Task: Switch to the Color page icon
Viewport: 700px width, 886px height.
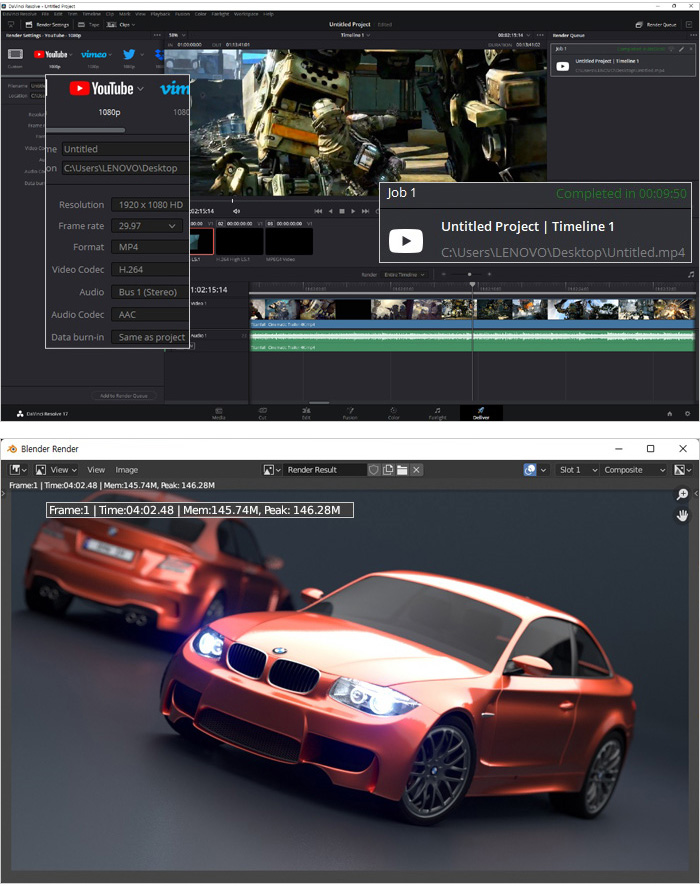Action: point(393,411)
